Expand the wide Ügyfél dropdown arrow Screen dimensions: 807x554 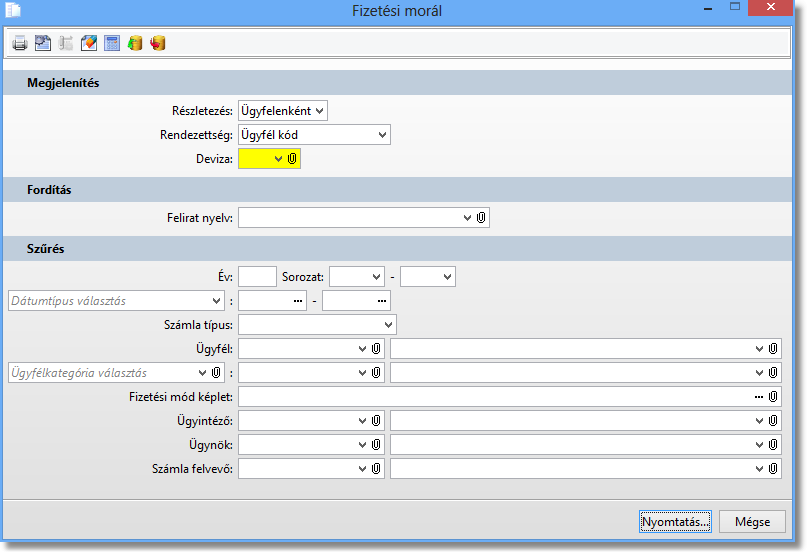pos(759,349)
